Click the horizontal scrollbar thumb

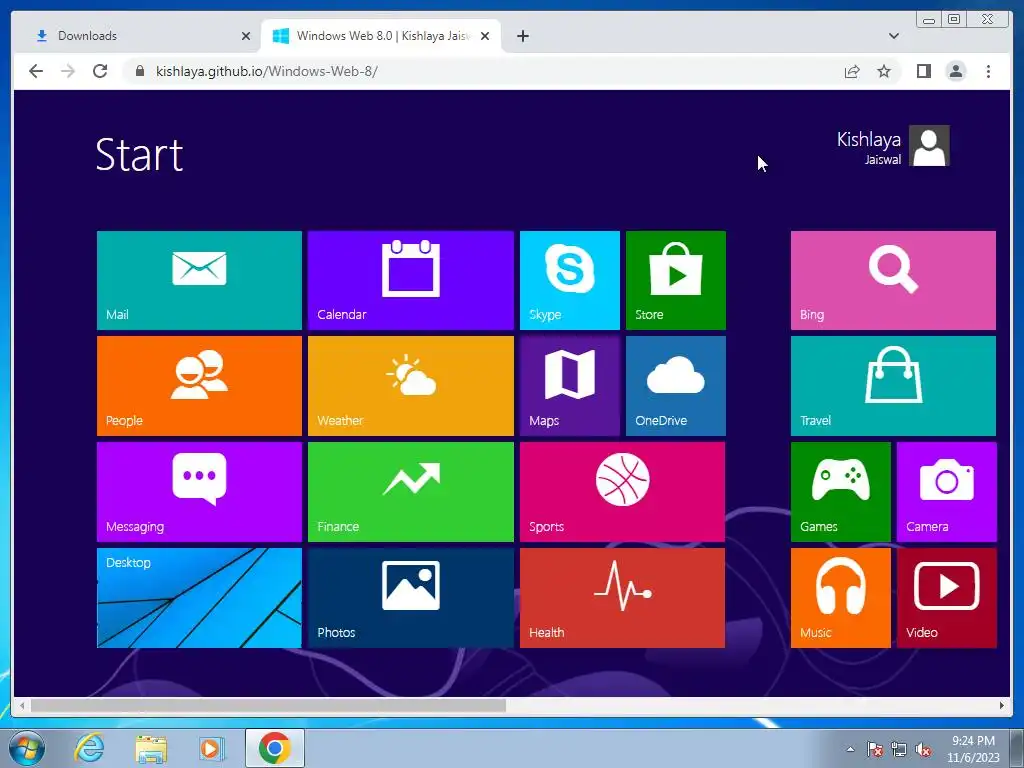coord(268,705)
